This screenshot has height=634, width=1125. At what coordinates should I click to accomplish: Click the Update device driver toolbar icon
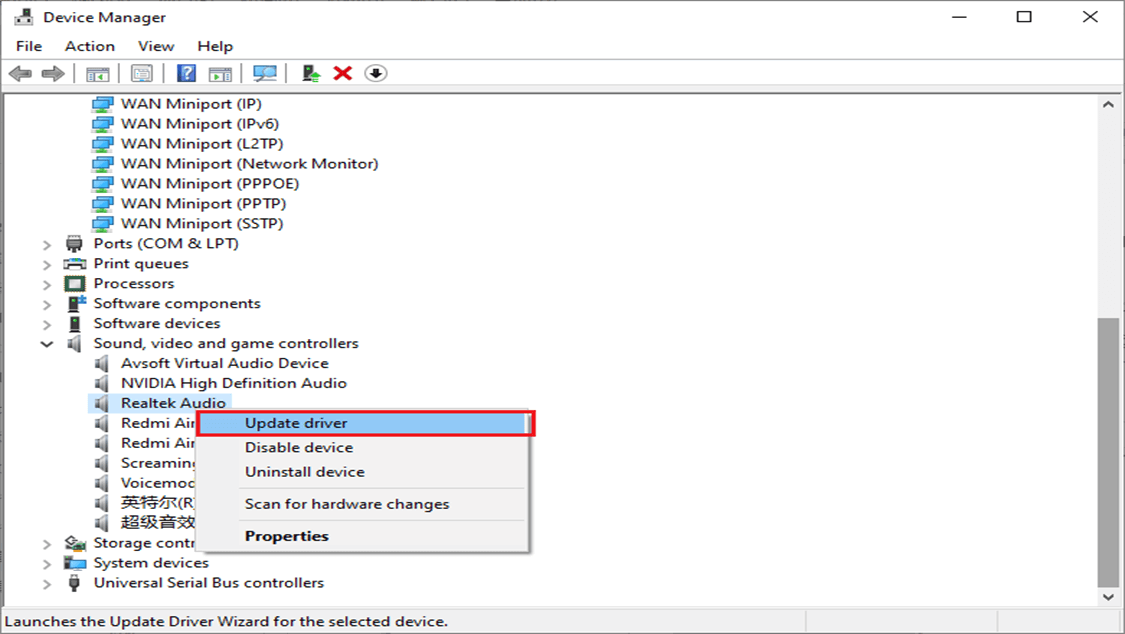311,73
